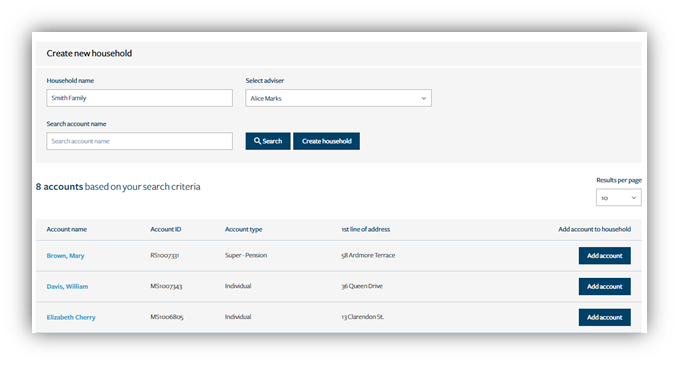Image resolution: width=679 pixels, height=365 pixels.
Task: Open the Results per page dropdown
Action: click(x=618, y=197)
